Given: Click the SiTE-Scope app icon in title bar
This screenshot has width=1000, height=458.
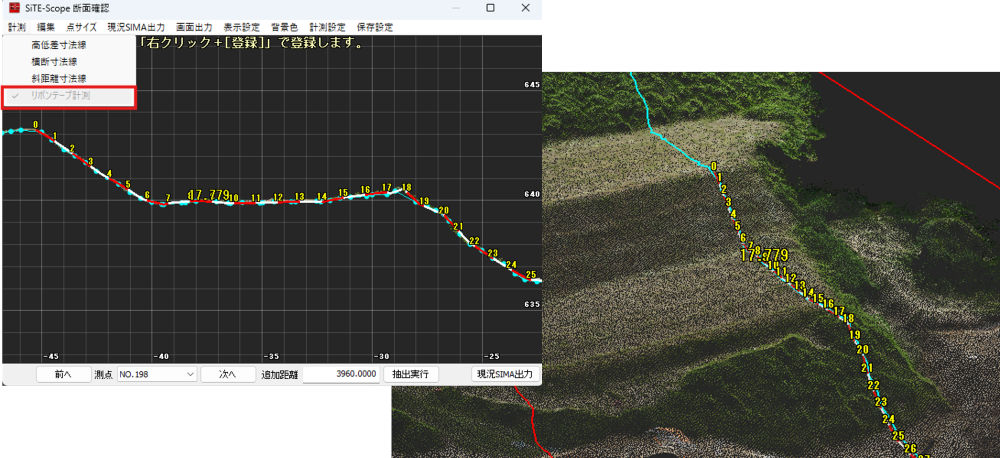Looking at the screenshot, I should pos(14,8).
